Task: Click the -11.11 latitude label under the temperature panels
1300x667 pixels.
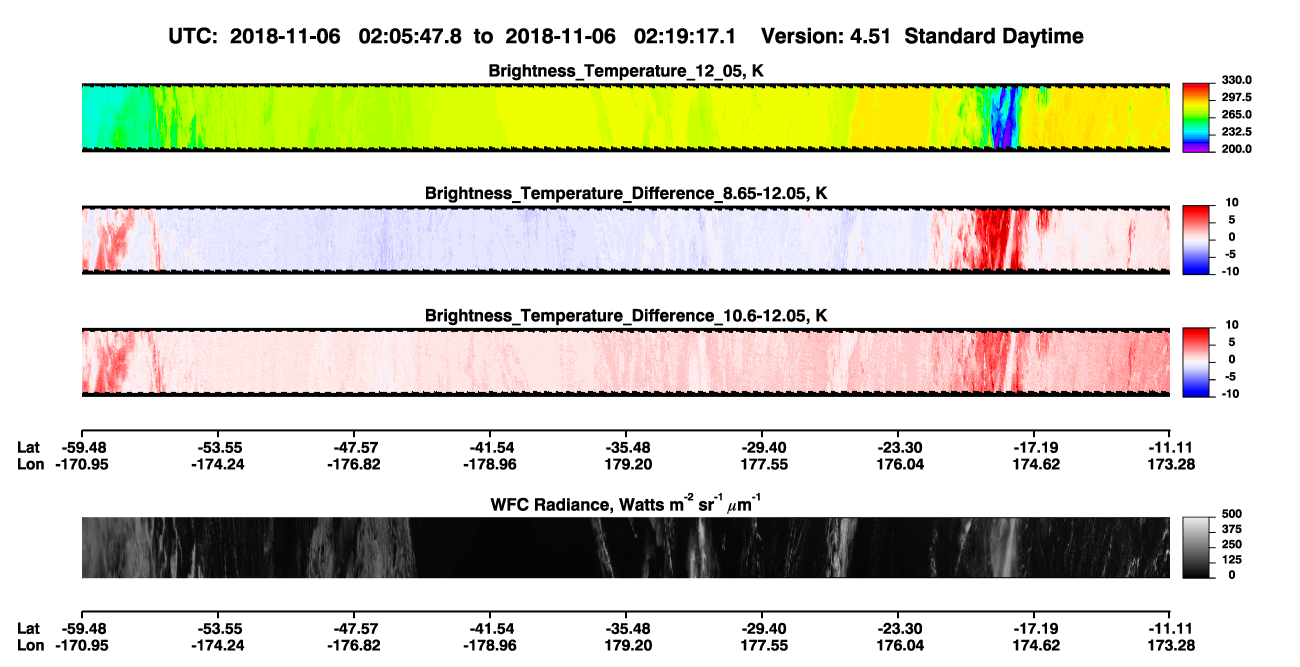Action: pos(1170,447)
